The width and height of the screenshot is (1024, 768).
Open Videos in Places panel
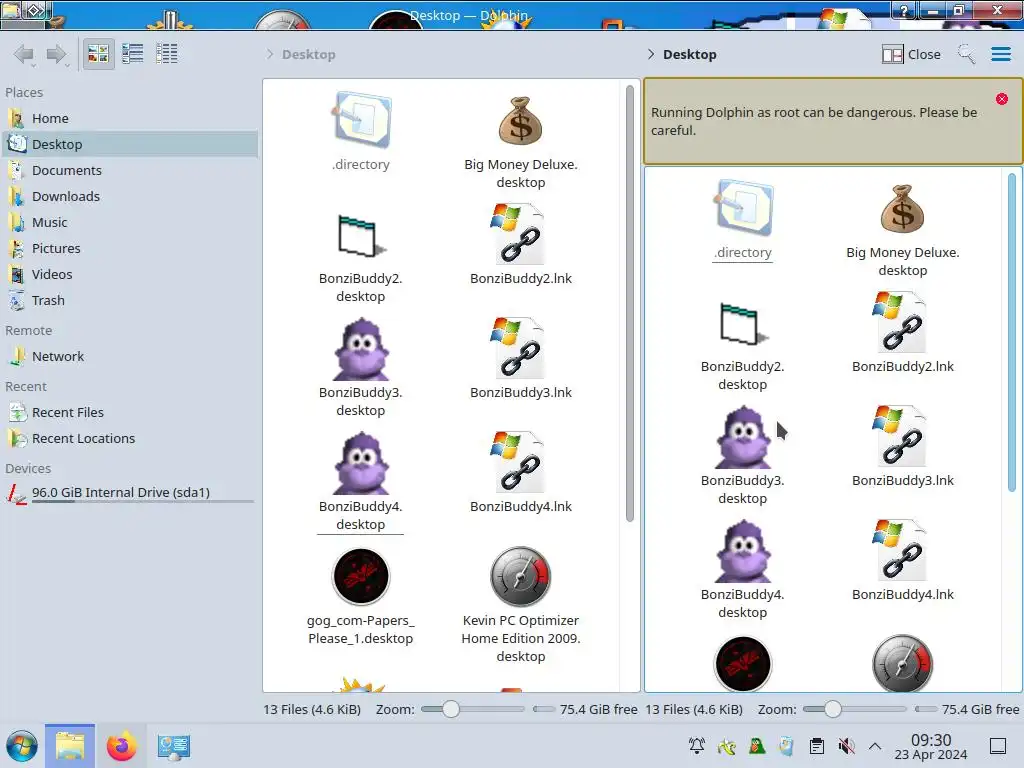coord(130,275)
